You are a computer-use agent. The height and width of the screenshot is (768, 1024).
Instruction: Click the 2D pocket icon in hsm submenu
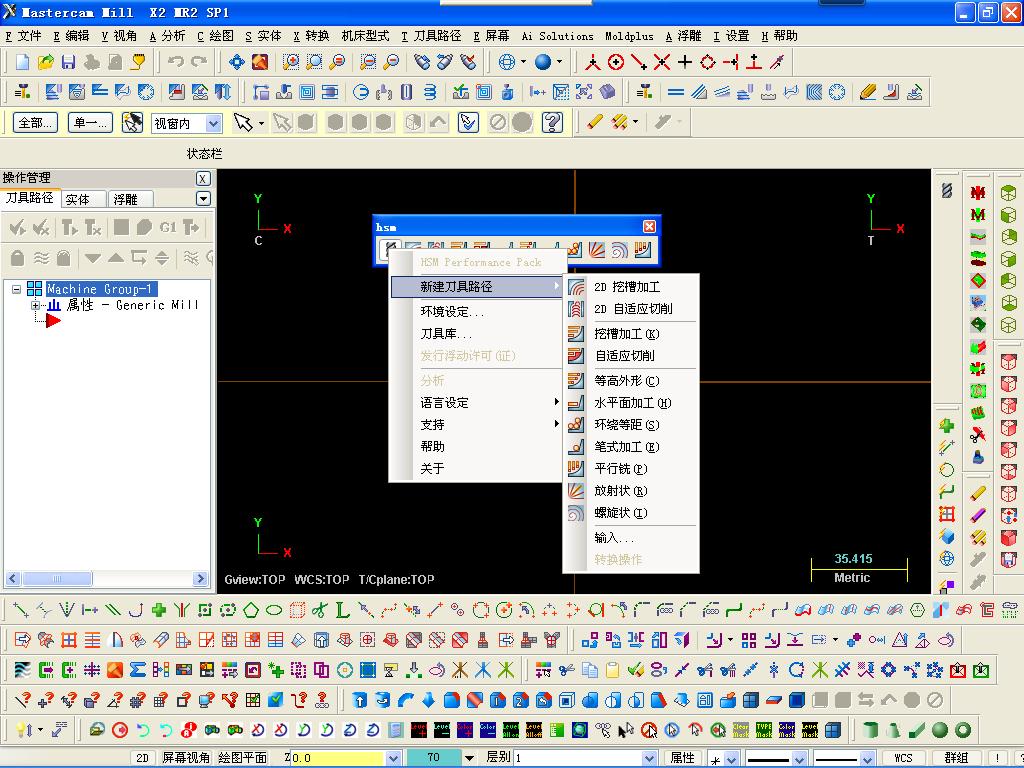576,287
